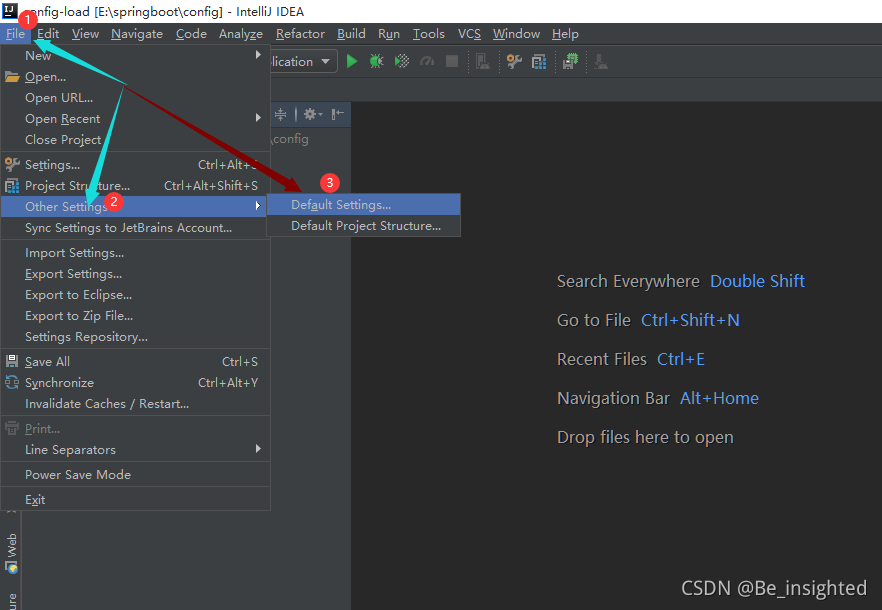Open the Analyze menu
This screenshot has width=882, height=610.
click(241, 34)
